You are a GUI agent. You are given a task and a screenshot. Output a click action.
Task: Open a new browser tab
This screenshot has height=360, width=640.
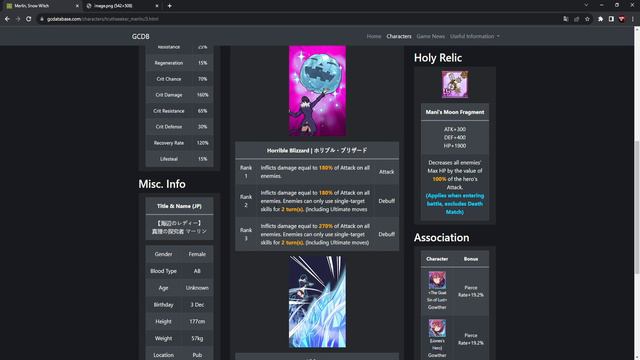point(169,6)
